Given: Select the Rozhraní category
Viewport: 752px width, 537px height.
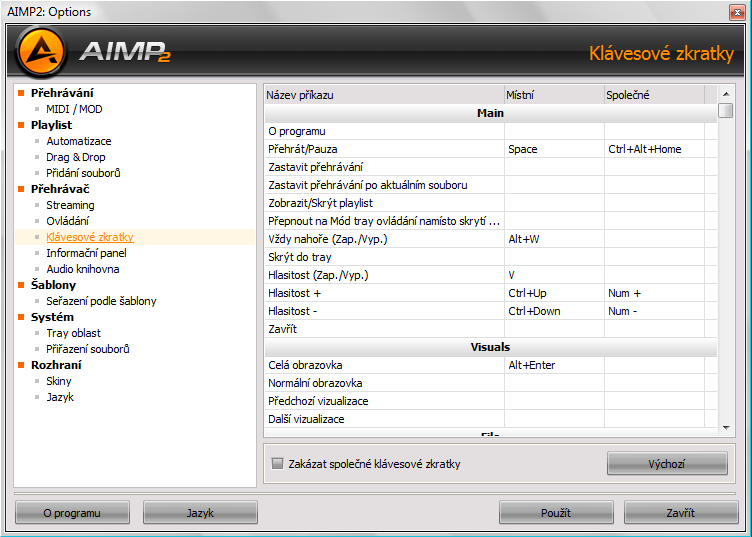Looking at the screenshot, I should tap(56, 365).
